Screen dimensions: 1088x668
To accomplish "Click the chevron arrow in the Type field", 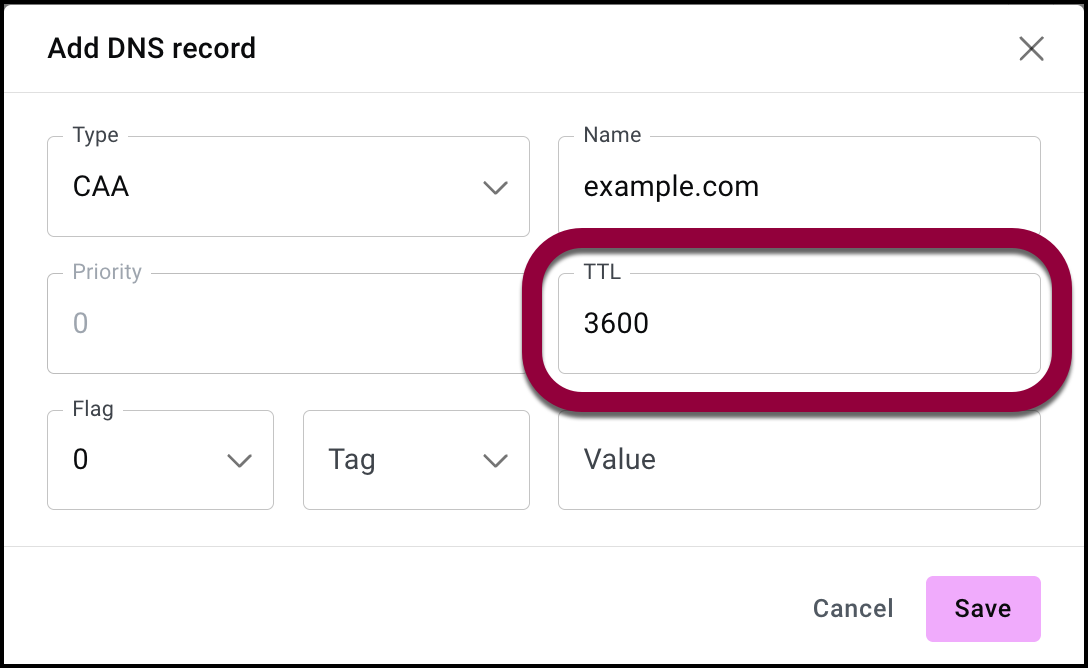I will (x=495, y=187).
